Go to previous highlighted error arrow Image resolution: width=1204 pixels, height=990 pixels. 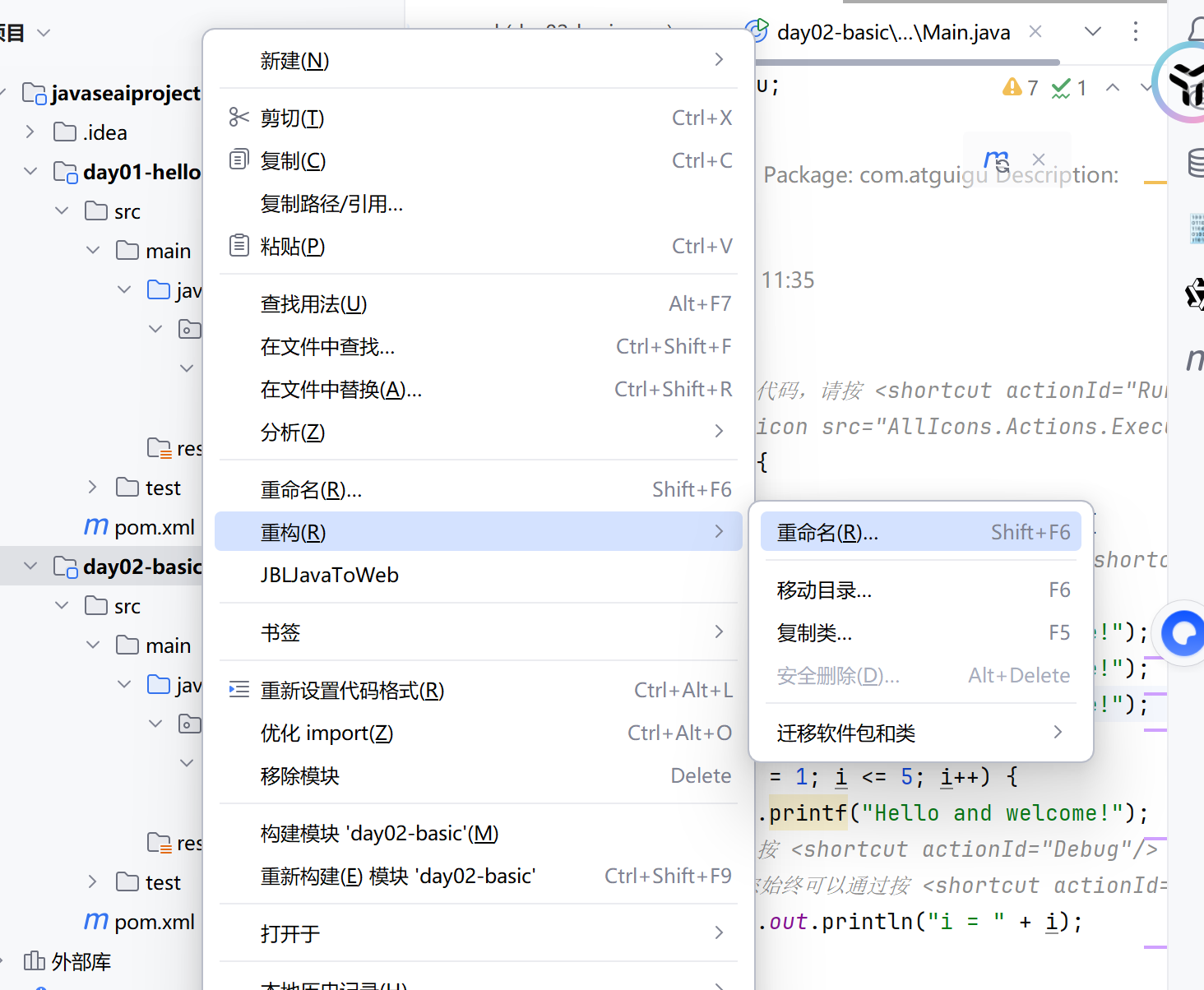coord(1113,87)
